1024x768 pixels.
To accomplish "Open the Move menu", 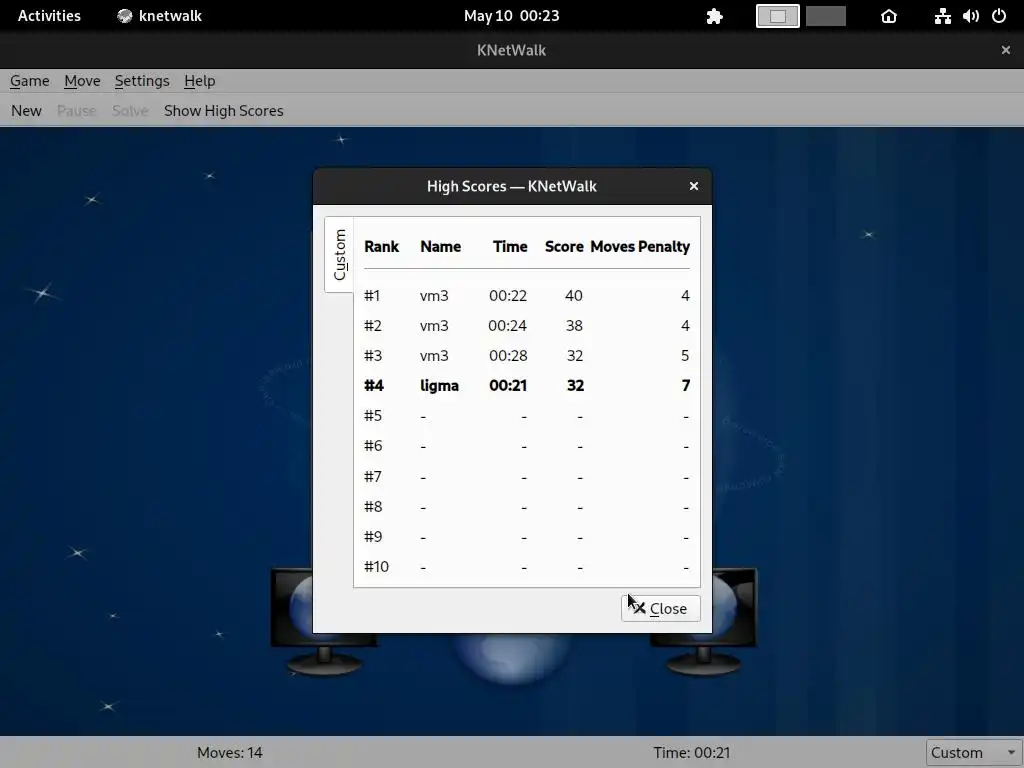I will (82, 81).
